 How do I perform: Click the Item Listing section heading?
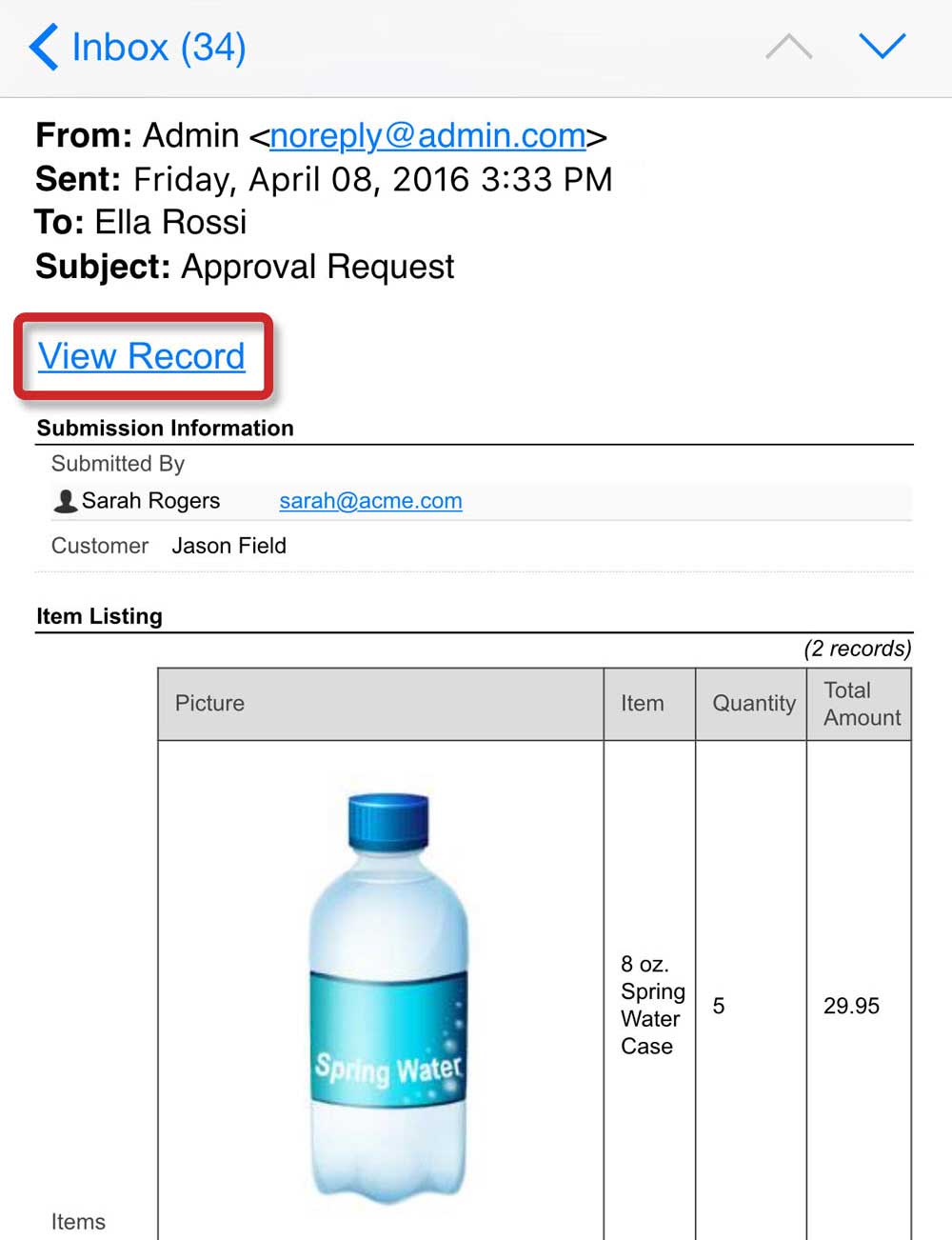99,616
